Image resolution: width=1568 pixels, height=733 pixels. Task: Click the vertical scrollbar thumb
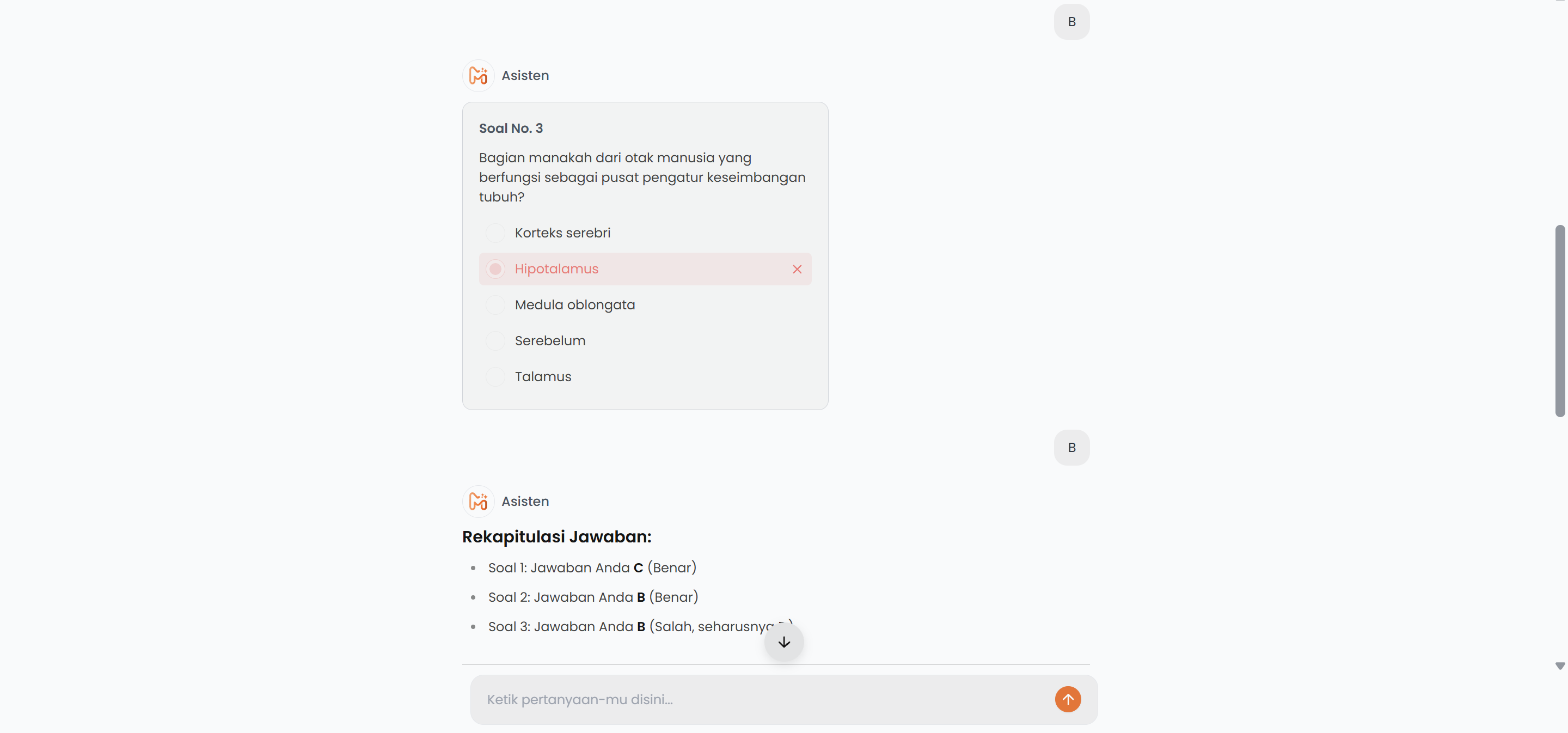(1559, 321)
